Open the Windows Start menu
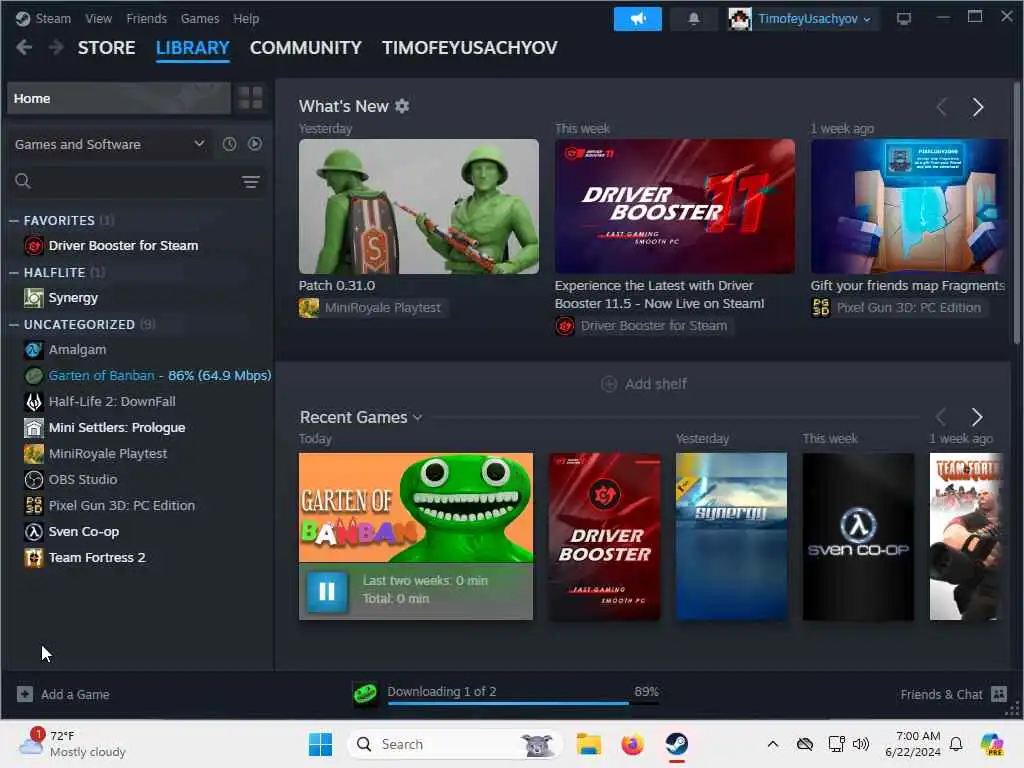Viewport: 1024px width, 768px height. pos(320,744)
